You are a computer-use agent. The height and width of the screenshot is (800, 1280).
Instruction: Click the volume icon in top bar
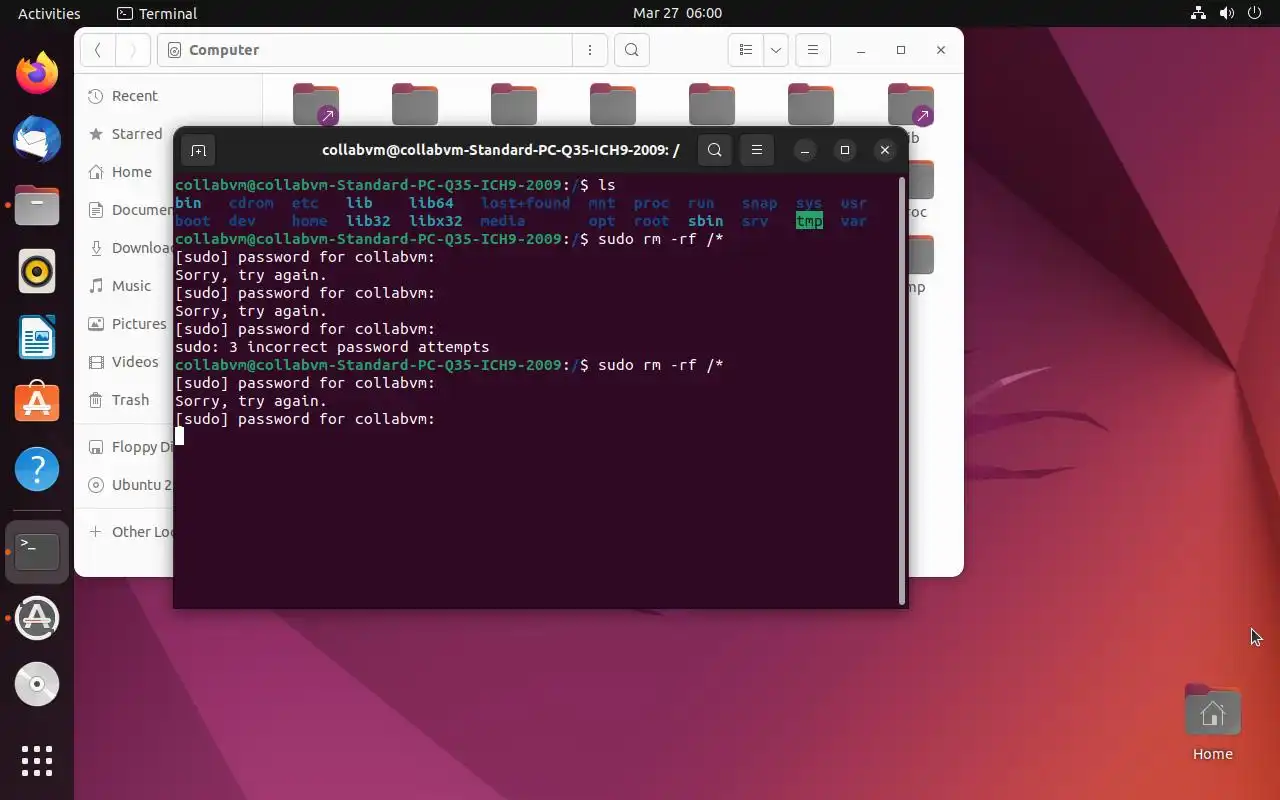[1226, 13]
